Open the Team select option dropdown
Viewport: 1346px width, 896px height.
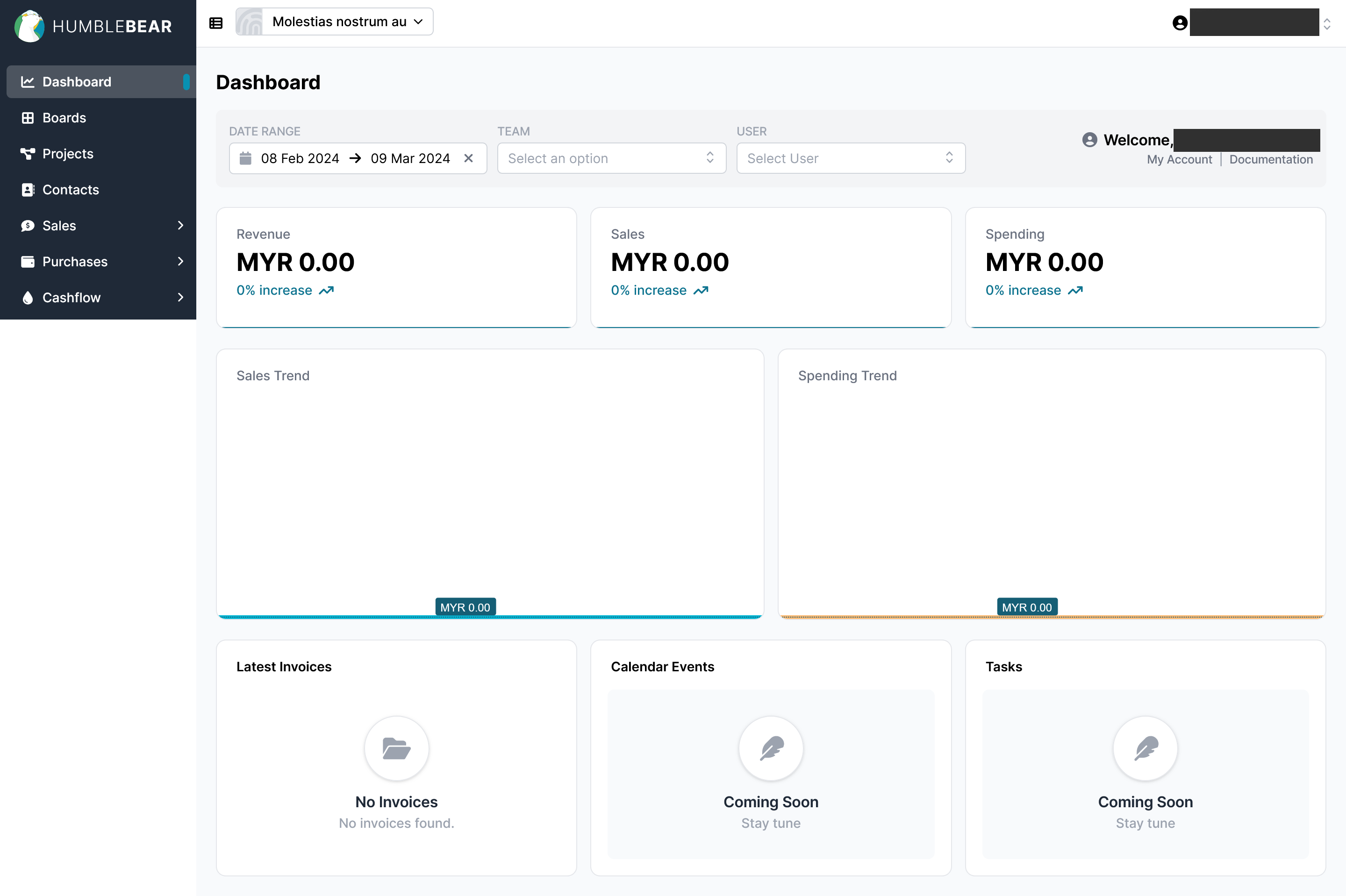[x=611, y=158]
